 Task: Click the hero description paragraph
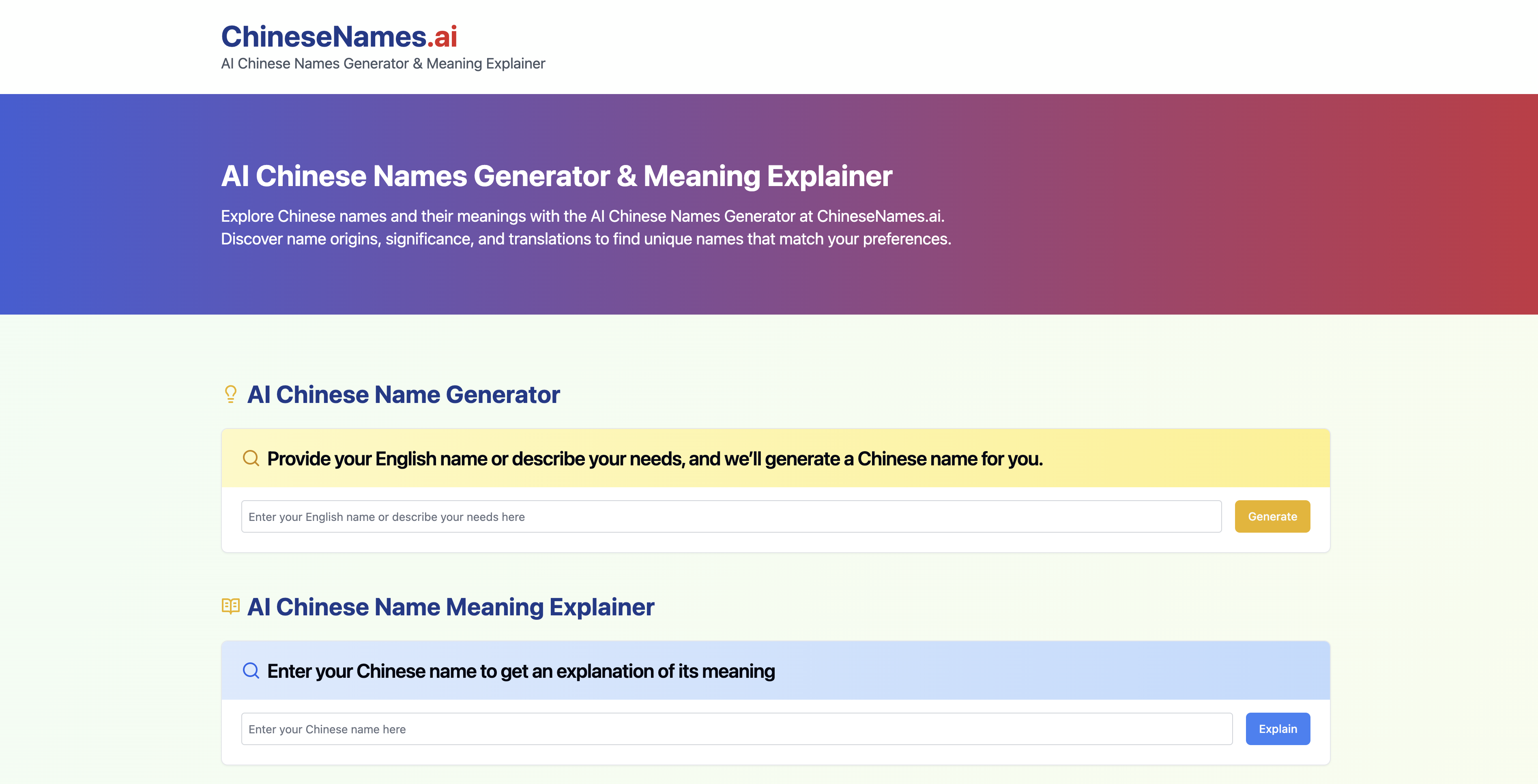point(585,227)
